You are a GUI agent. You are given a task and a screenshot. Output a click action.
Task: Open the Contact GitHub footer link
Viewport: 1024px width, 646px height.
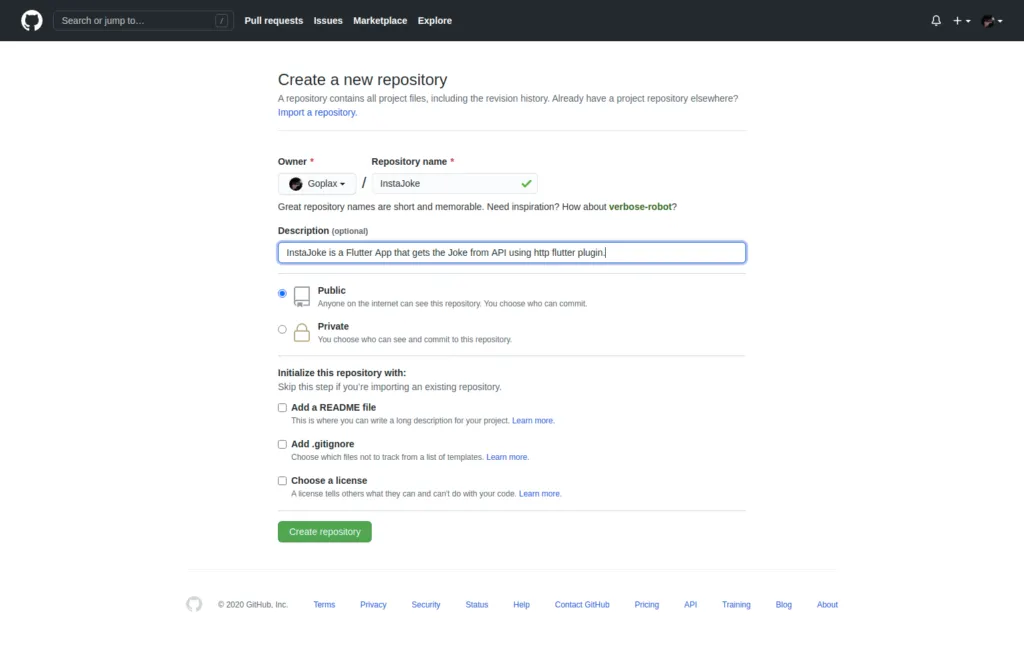pos(582,605)
